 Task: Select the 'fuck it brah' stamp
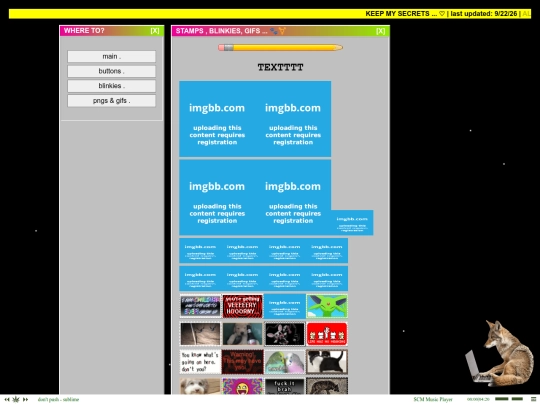pos(284,386)
